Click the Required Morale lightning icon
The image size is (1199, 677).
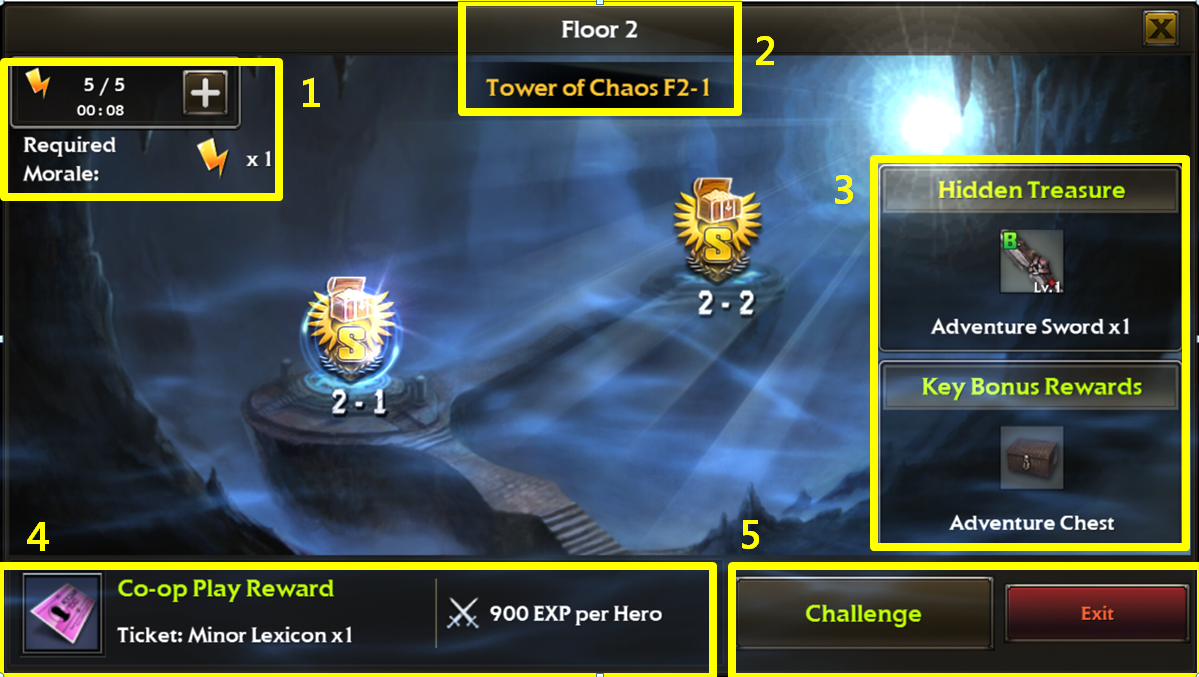point(213,158)
